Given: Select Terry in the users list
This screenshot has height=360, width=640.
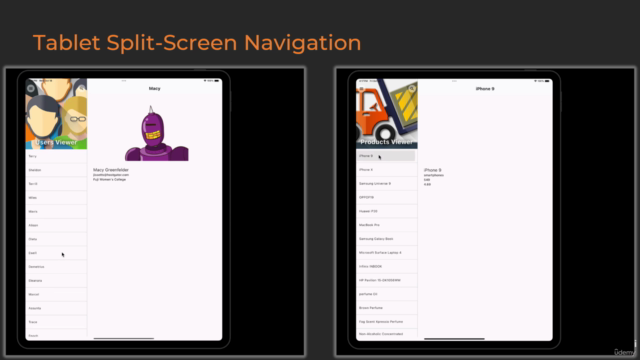Looking at the screenshot, I should [x=56, y=156].
